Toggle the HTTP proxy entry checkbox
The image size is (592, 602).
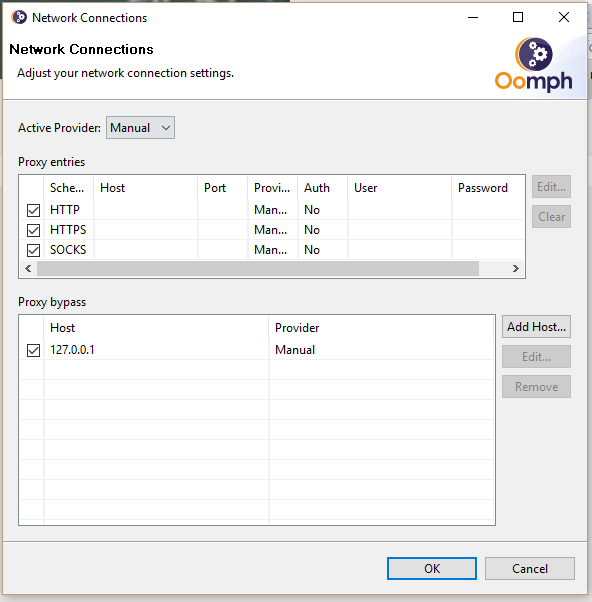(x=33, y=210)
